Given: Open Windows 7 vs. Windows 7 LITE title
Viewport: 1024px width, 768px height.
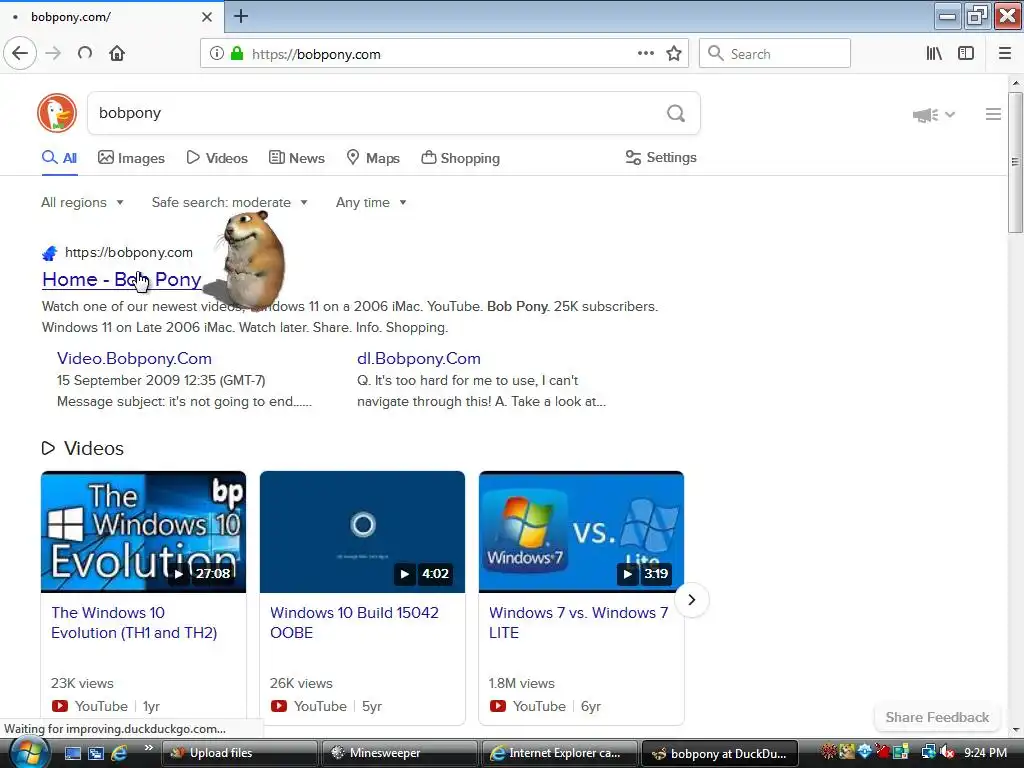Looking at the screenshot, I should click(579, 622).
